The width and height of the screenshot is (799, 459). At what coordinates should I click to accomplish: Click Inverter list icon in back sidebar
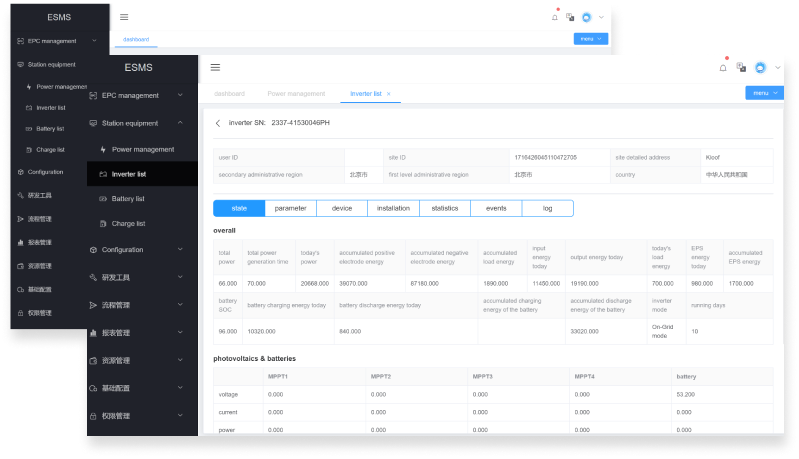pos(29,108)
